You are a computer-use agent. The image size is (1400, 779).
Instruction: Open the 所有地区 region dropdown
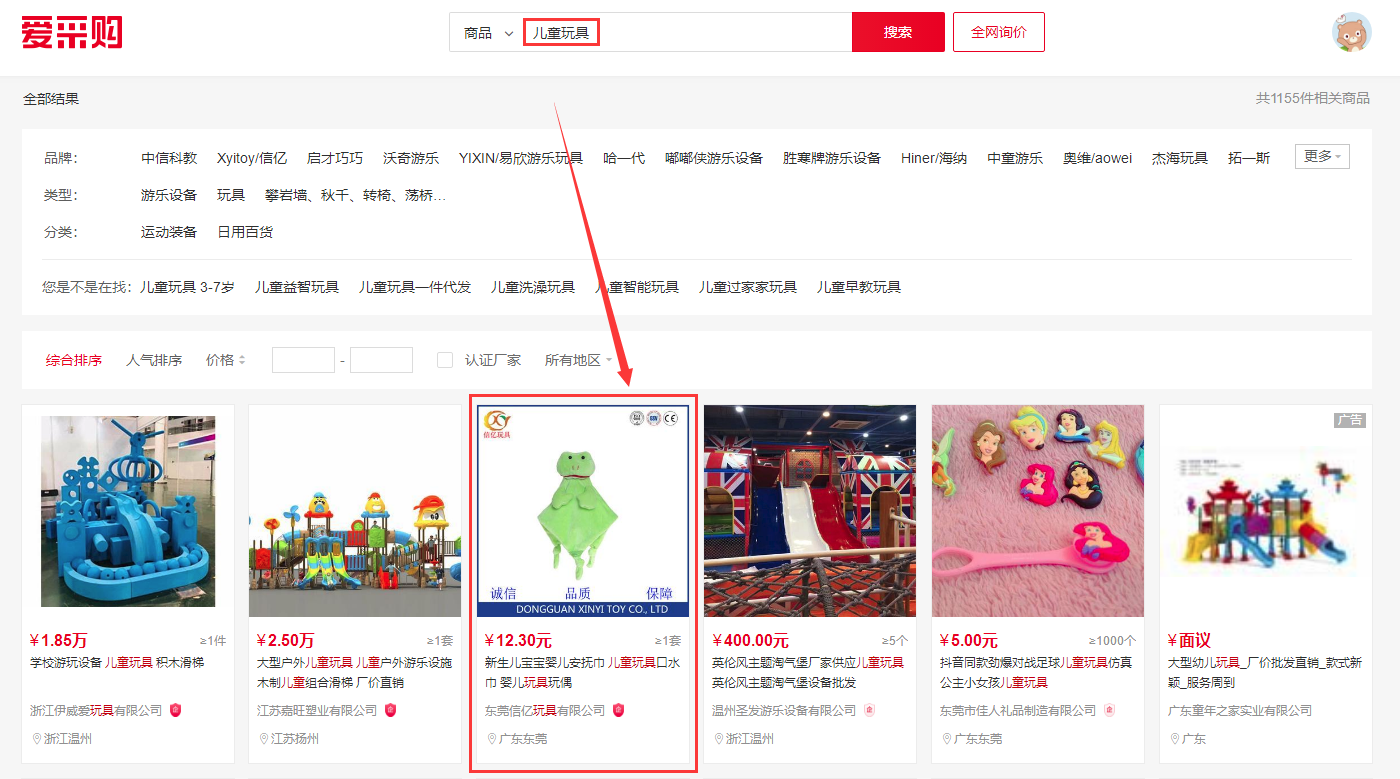click(578, 360)
